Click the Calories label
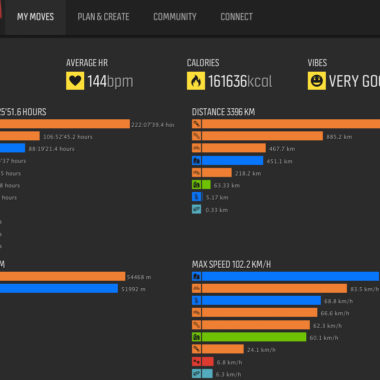Image resolution: width=380 pixels, height=380 pixels. 203,63
